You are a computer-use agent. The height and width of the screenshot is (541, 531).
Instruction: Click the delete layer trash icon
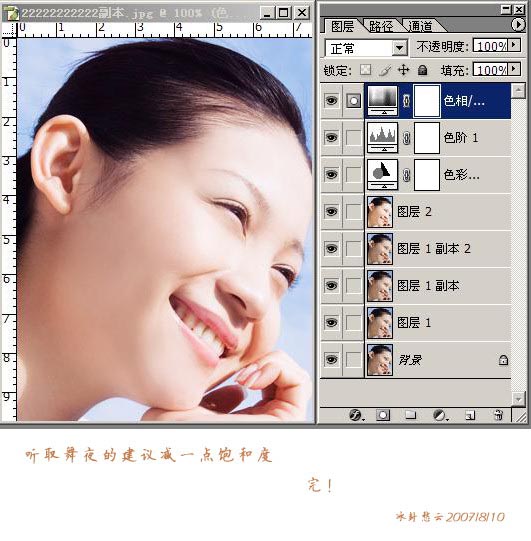click(498, 415)
